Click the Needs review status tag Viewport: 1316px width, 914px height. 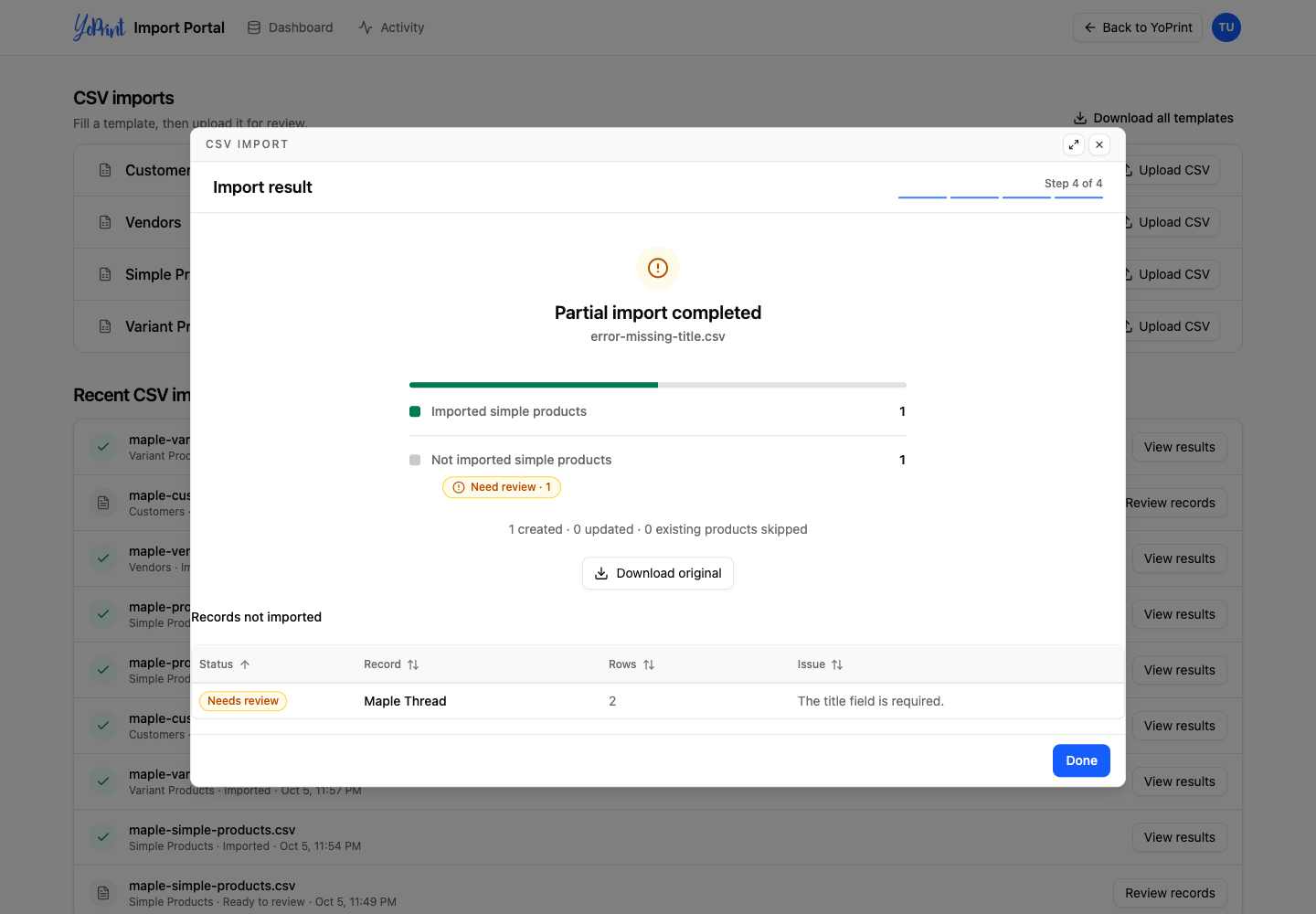click(x=243, y=701)
